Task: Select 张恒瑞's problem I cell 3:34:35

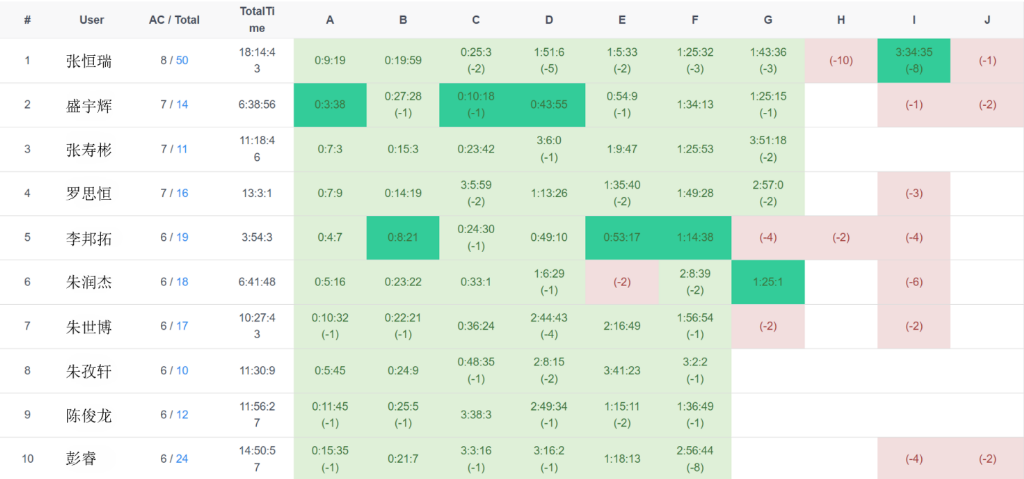Action: 913,61
